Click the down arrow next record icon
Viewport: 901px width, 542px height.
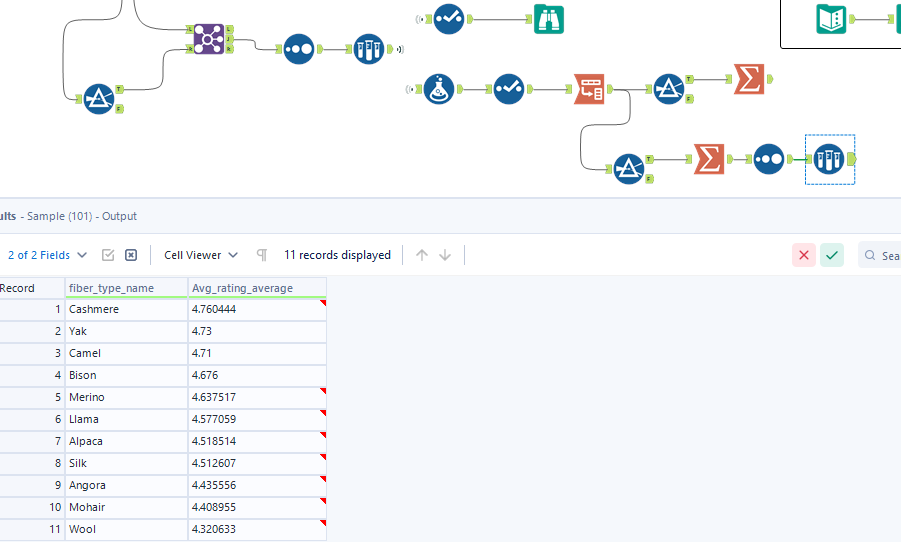click(x=445, y=255)
